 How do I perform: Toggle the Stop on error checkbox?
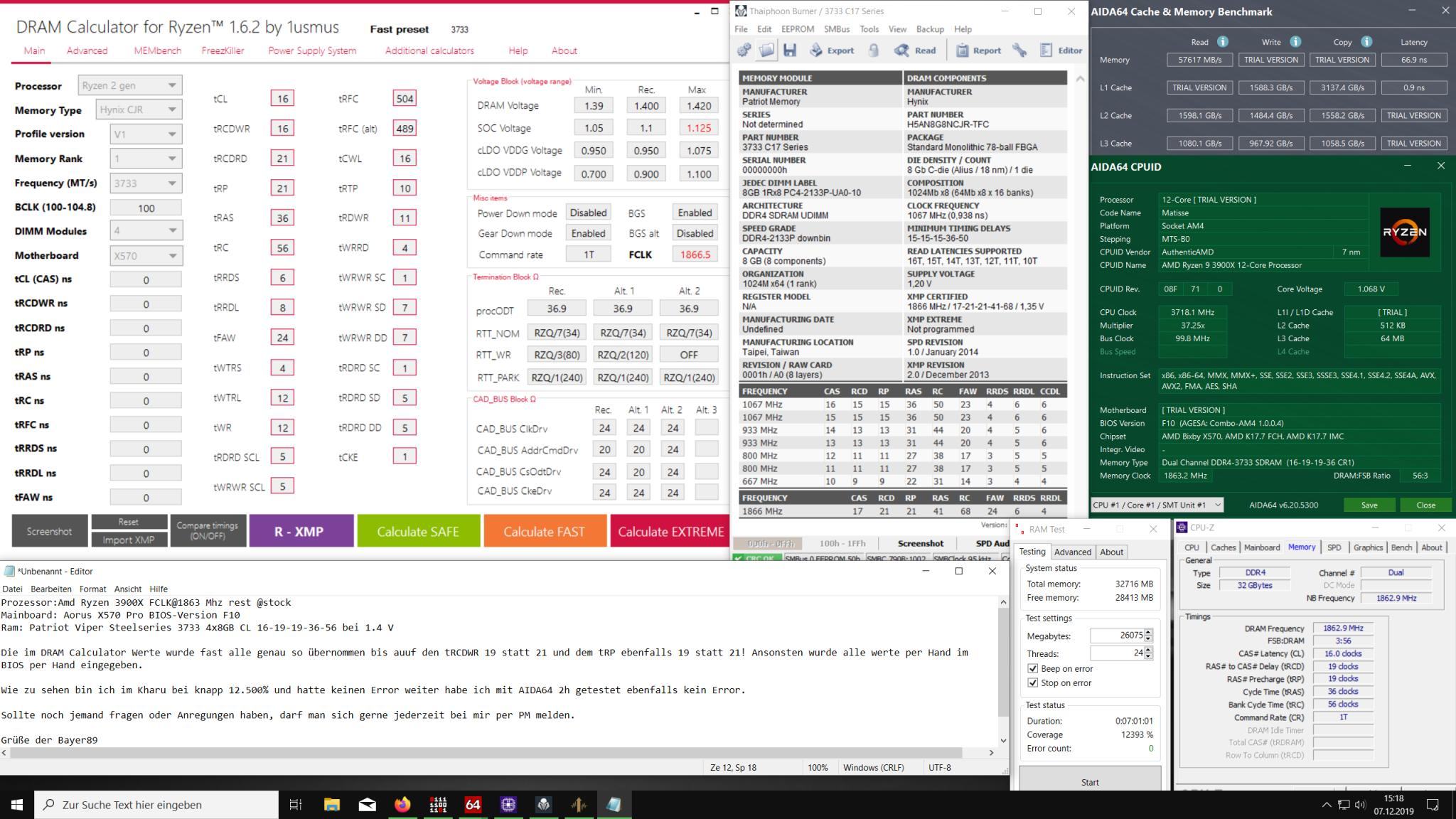[1033, 682]
